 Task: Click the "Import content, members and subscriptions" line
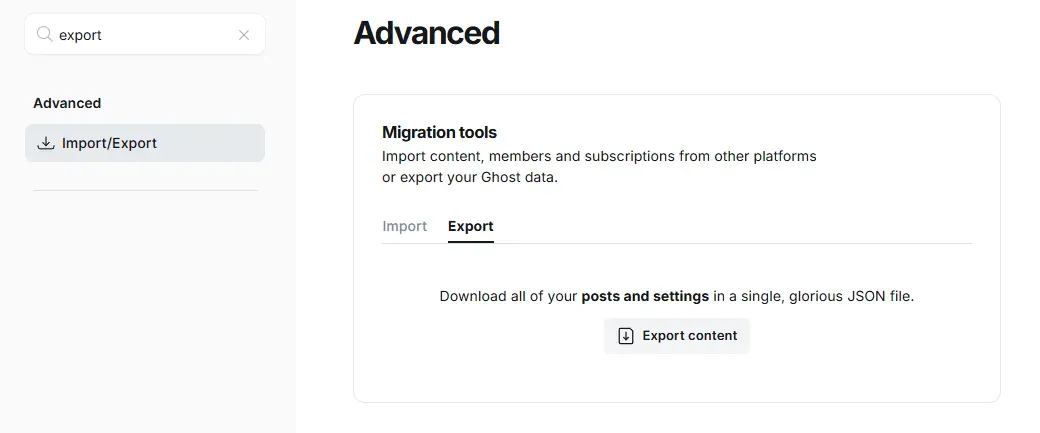coord(518,157)
